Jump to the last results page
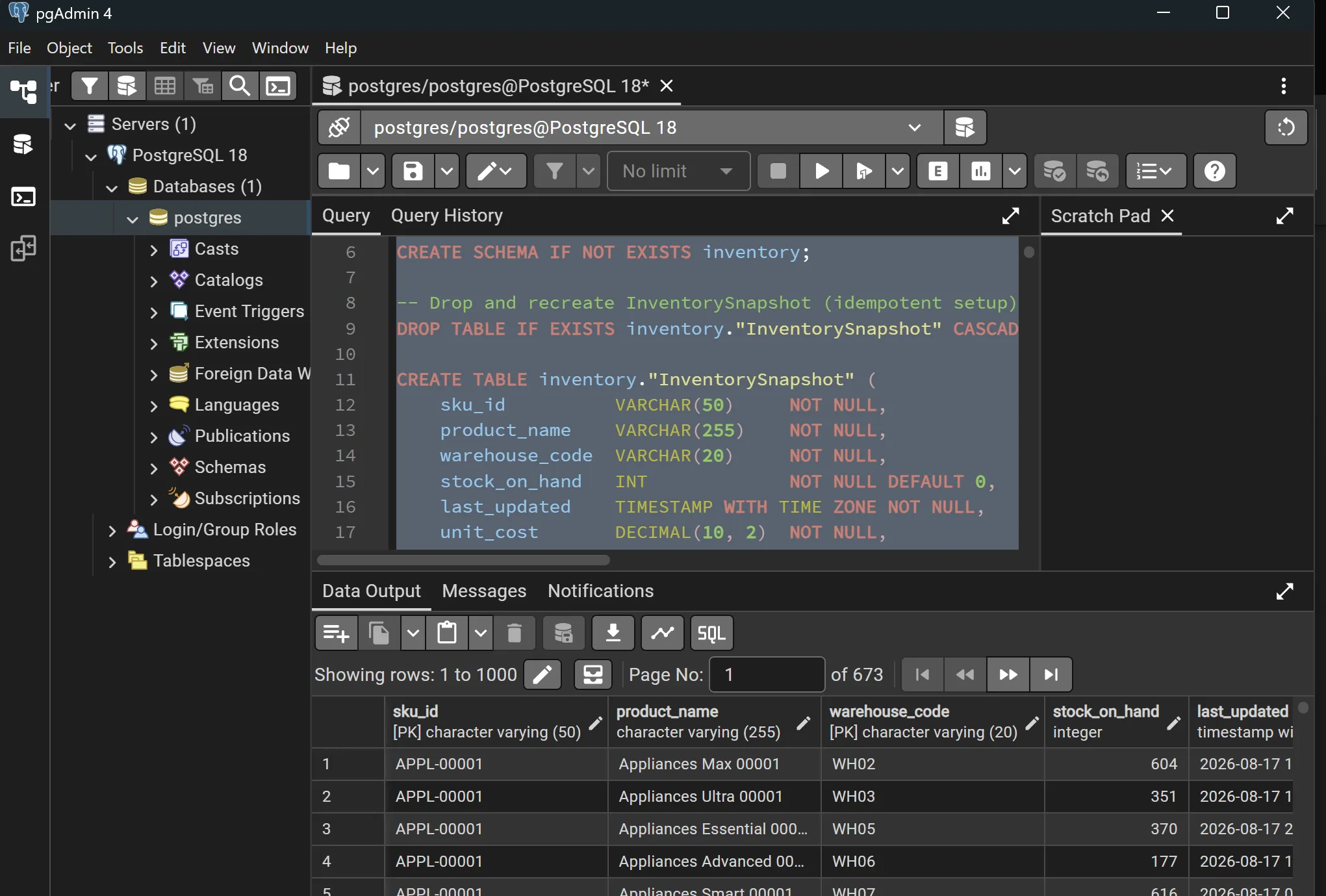Image resolution: width=1326 pixels, height=896 pixels. point(1051,674)
